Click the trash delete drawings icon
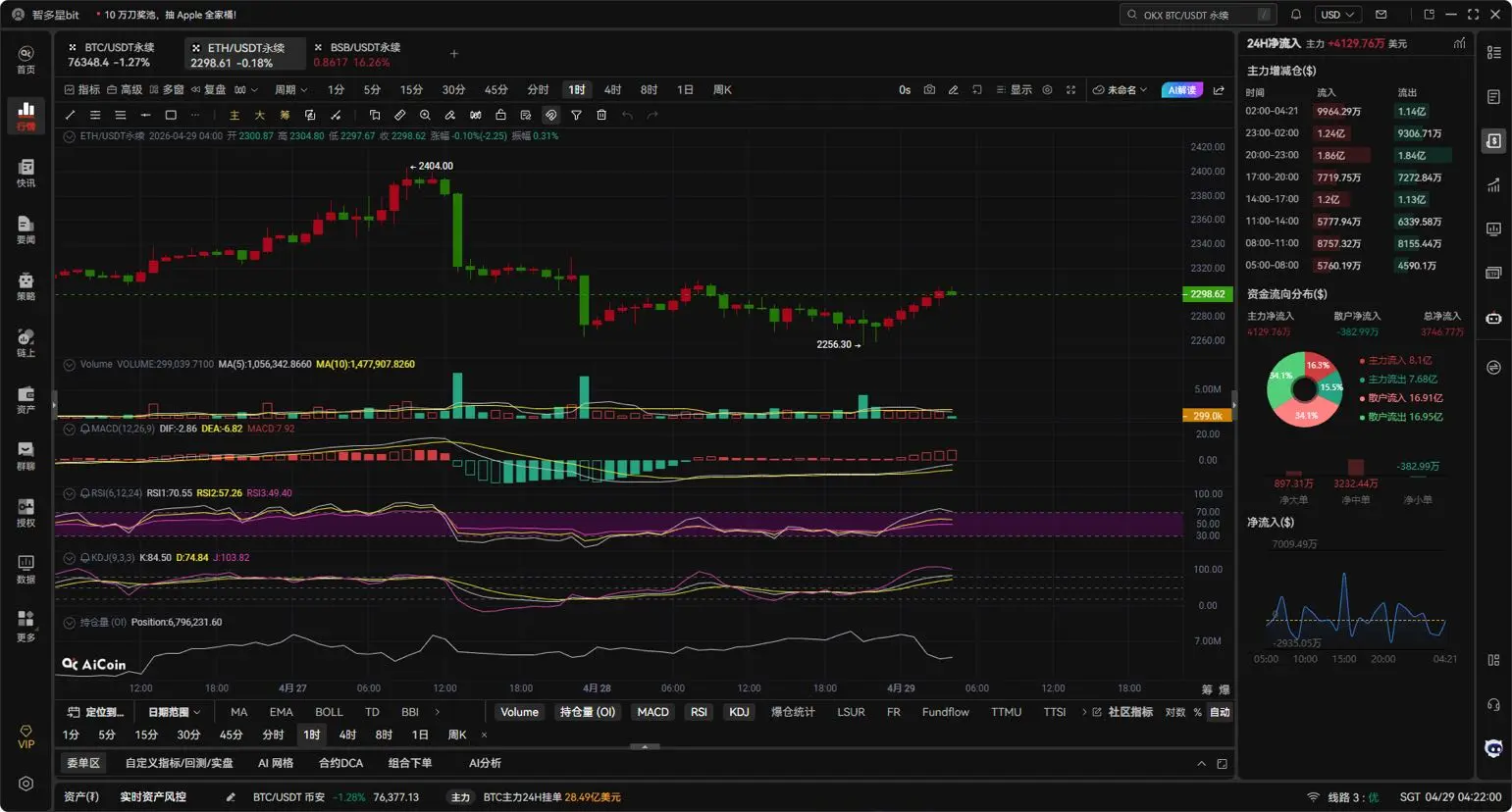The image size is (1512, 812). (x=601, y=115)
